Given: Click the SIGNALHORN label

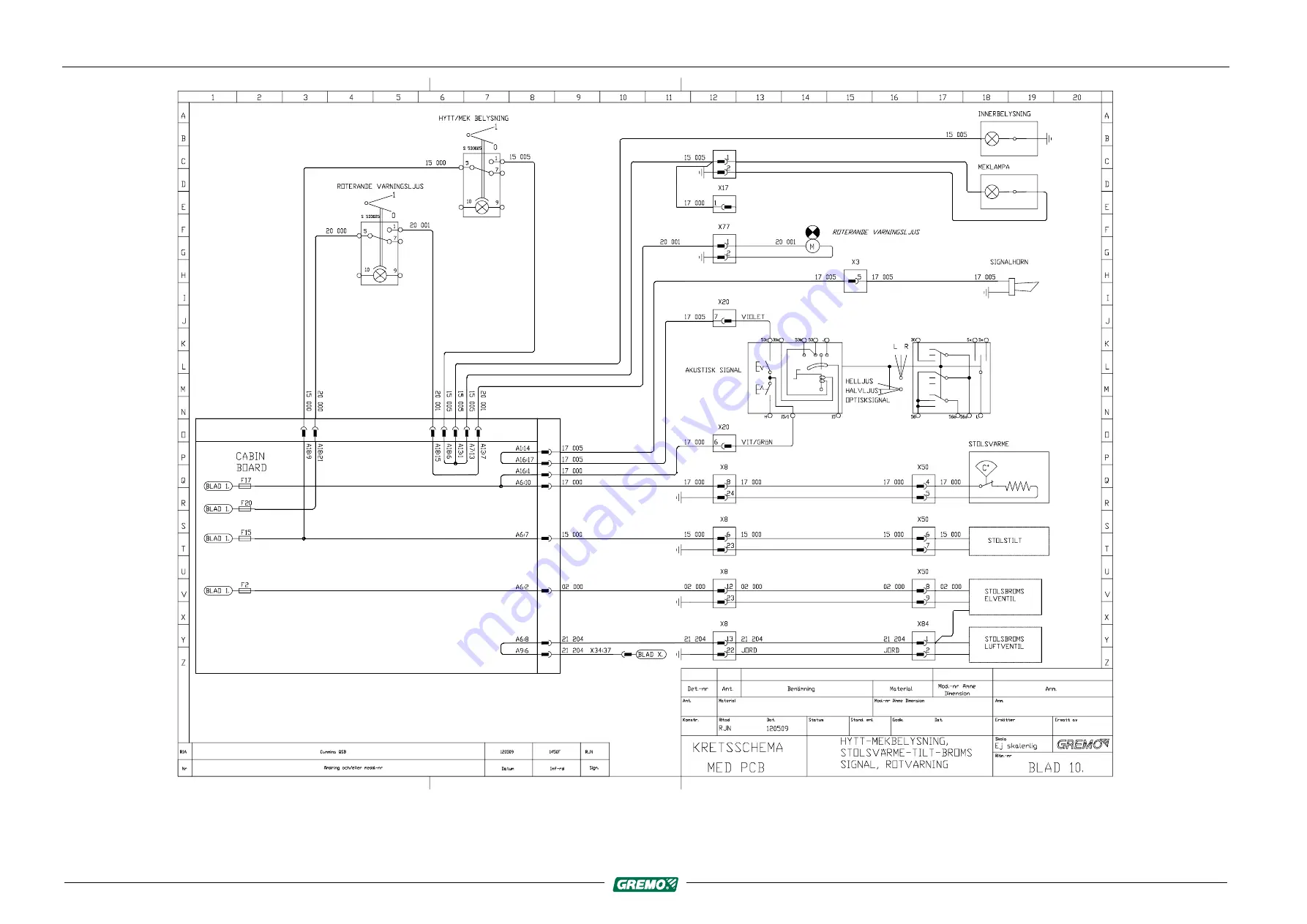Looking at the screenshot, I should click(x=1009, y=262).
